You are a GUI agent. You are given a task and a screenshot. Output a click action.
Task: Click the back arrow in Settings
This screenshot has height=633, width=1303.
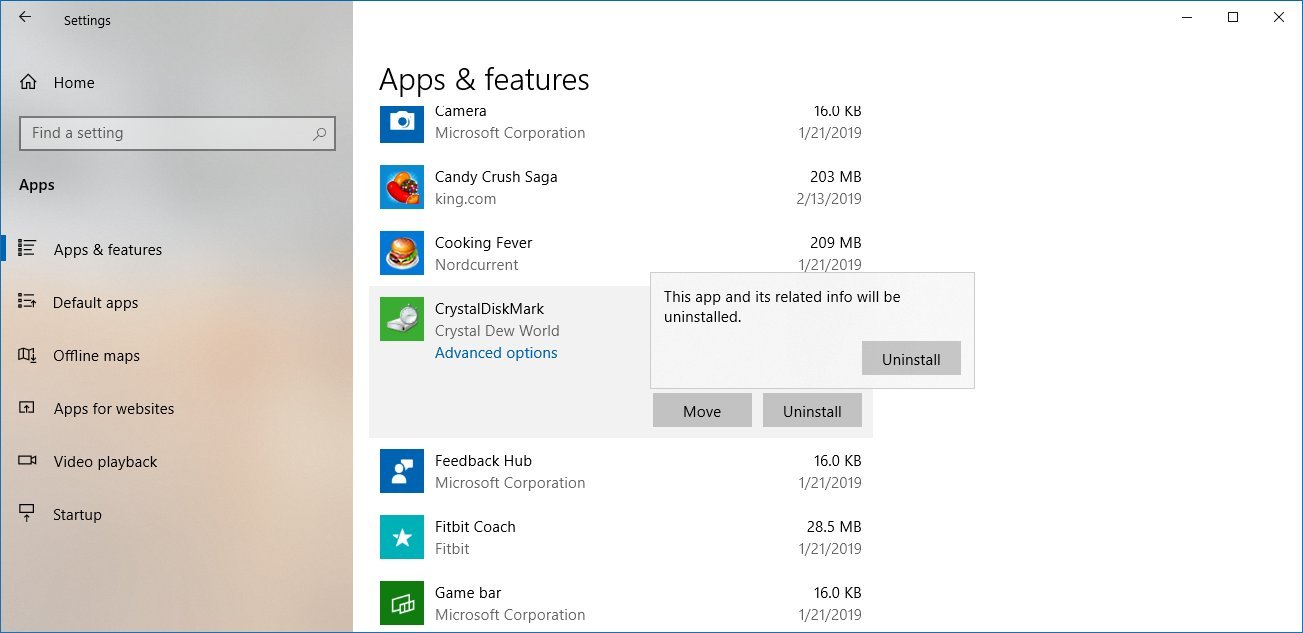click(24, 17)
